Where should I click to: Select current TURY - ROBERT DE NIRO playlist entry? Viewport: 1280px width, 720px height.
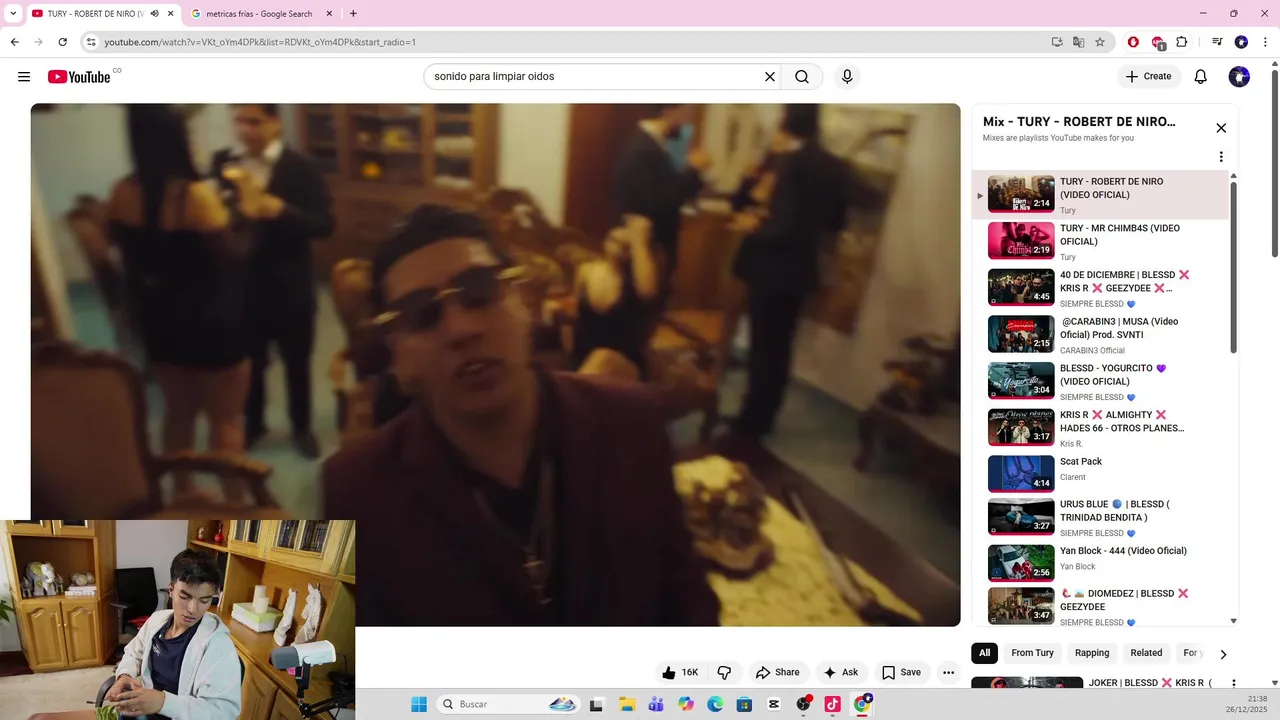point(1100,195)
